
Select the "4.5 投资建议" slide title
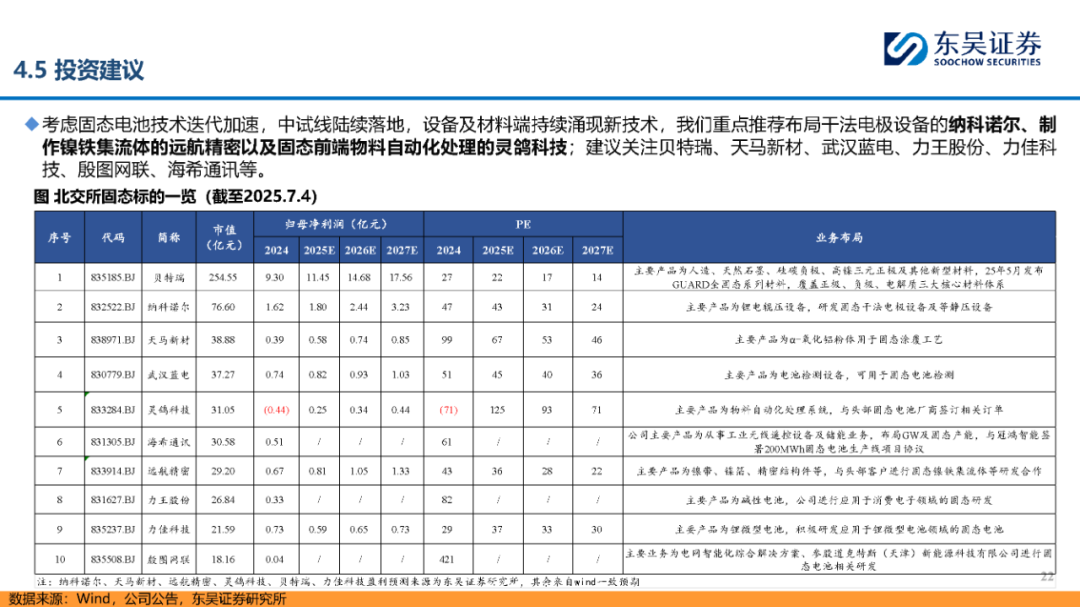79,70
